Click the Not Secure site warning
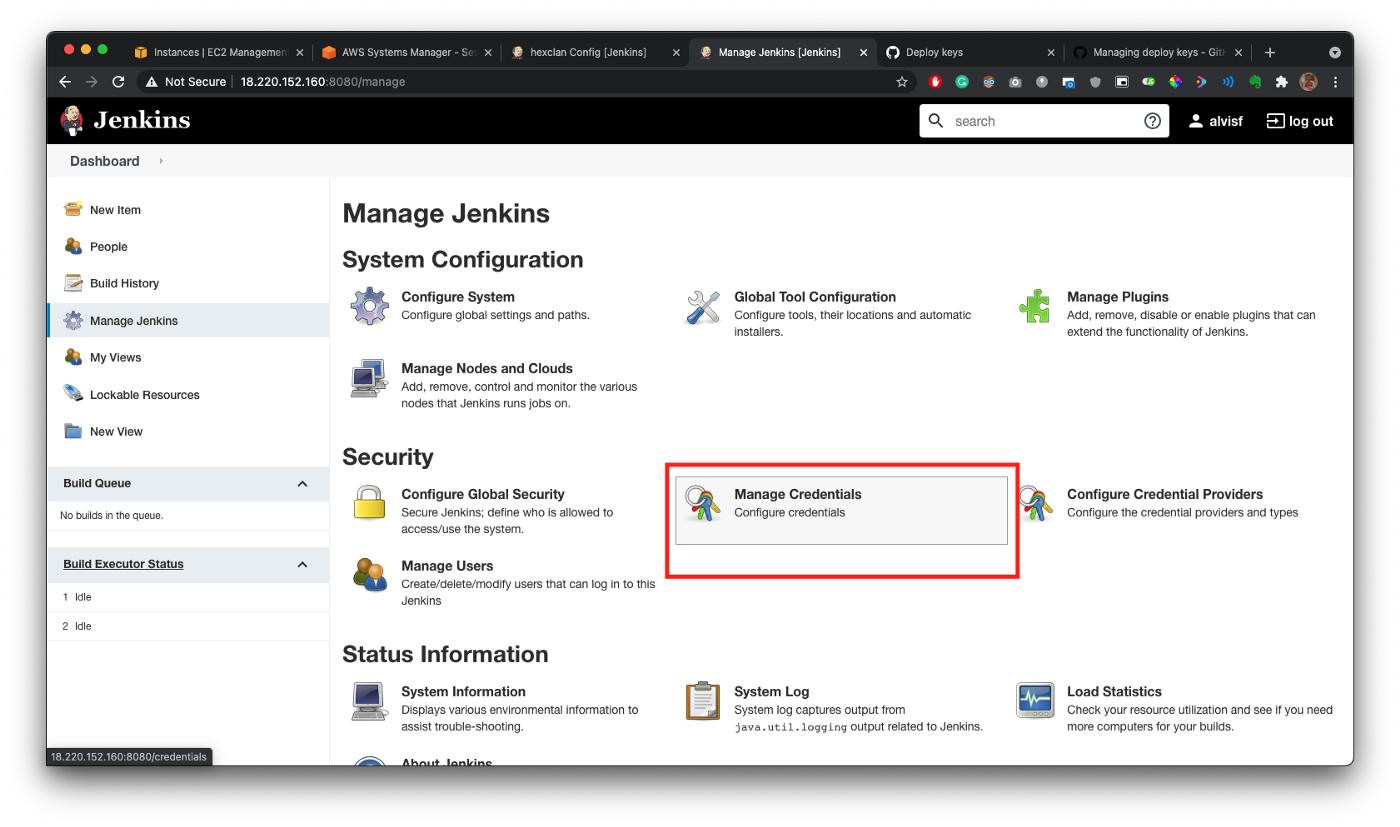The height and width of the screenshot is (827, 1400). point(186,82)
